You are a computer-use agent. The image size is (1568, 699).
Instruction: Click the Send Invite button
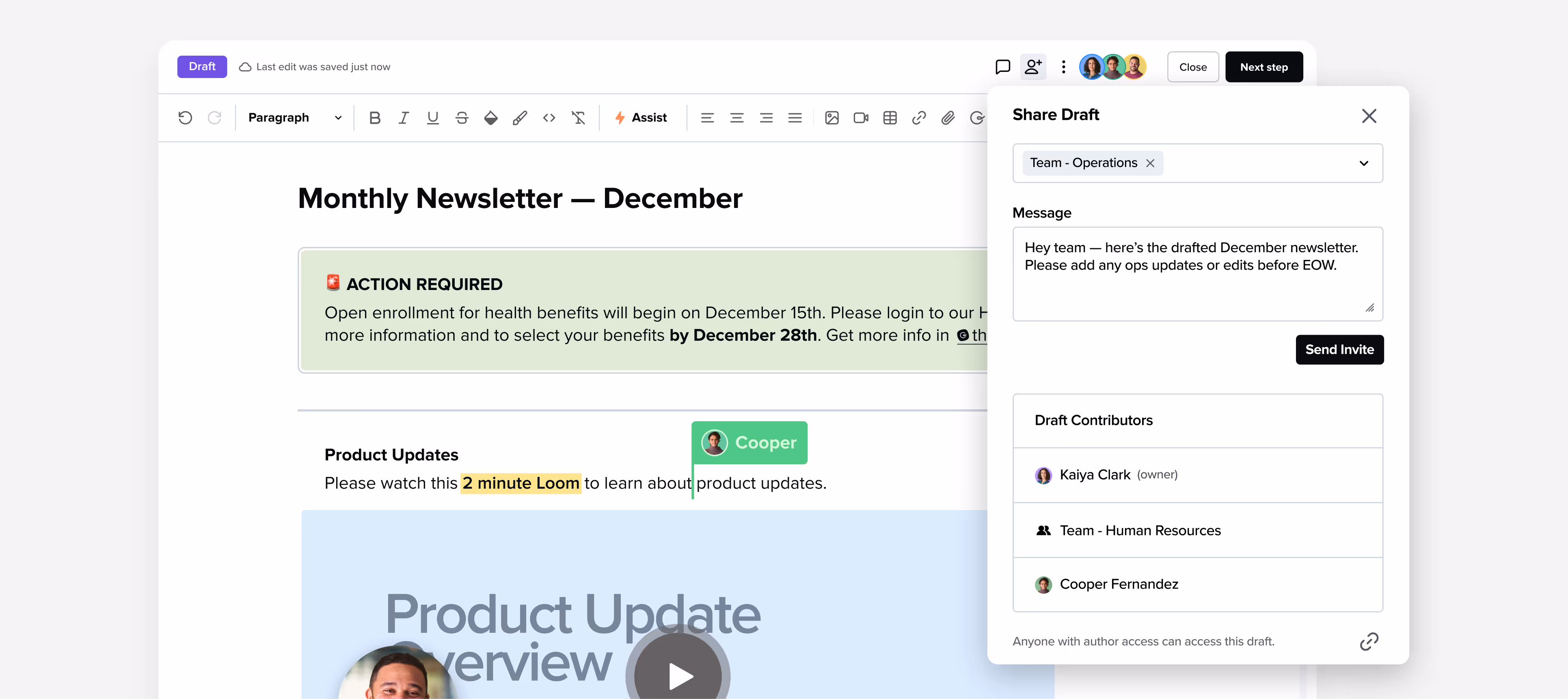1339,349
